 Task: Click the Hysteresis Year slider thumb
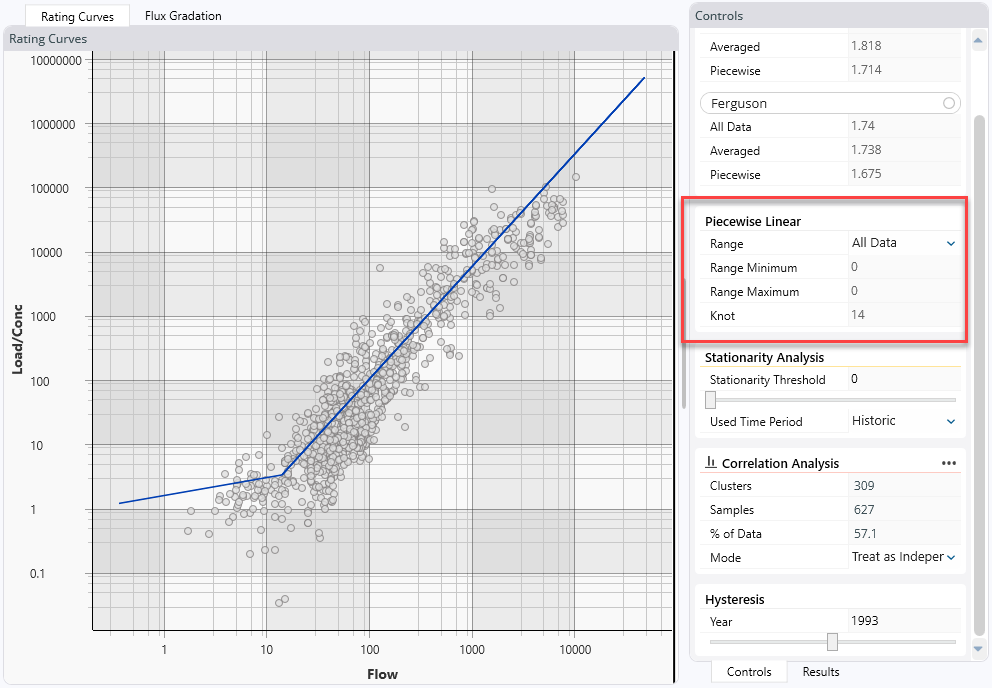pyautogui.click(x=832, y=642)
